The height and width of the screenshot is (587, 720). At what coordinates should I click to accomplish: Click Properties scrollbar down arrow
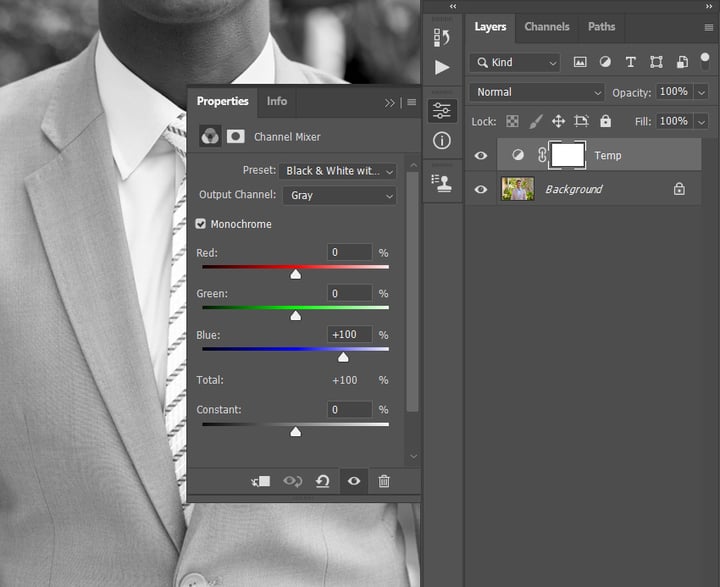click(x=413, y=456)
